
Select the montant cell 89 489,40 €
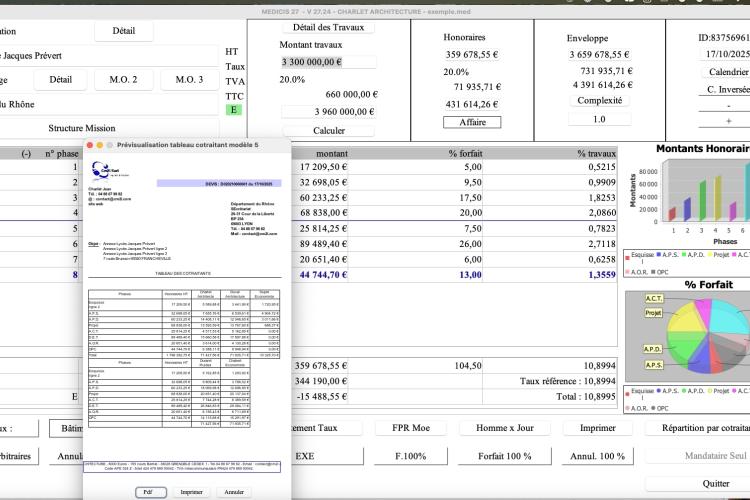tap(320, 244)
